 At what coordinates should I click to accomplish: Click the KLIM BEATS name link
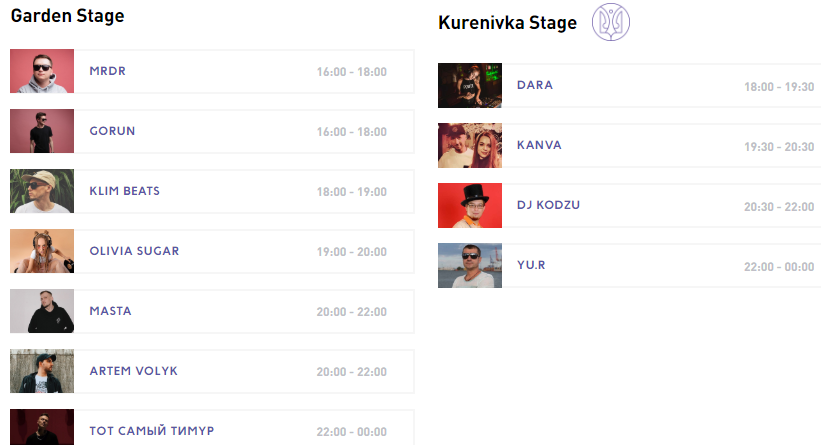124,191
